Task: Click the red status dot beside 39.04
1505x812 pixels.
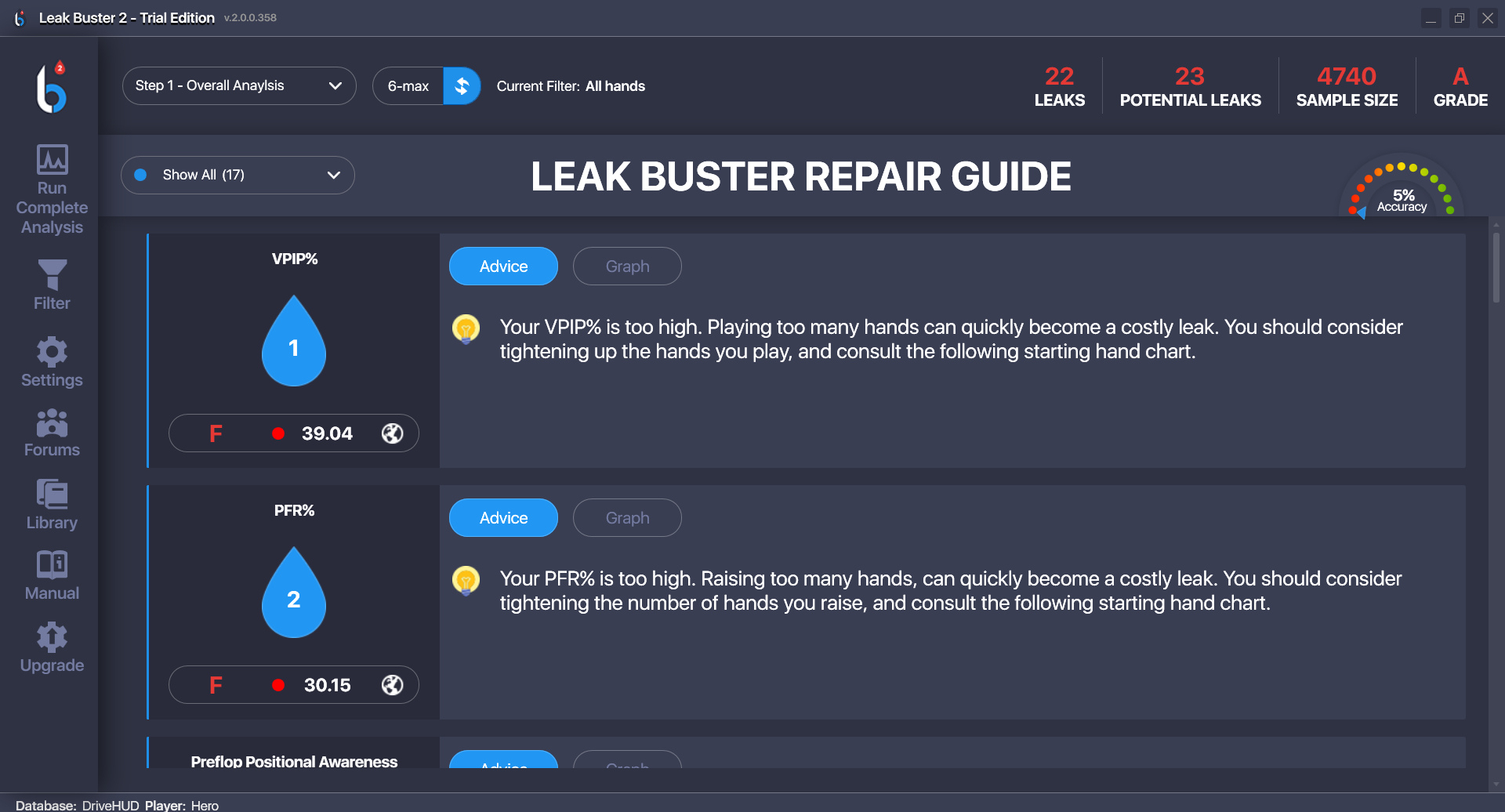Action: [278, 433]
